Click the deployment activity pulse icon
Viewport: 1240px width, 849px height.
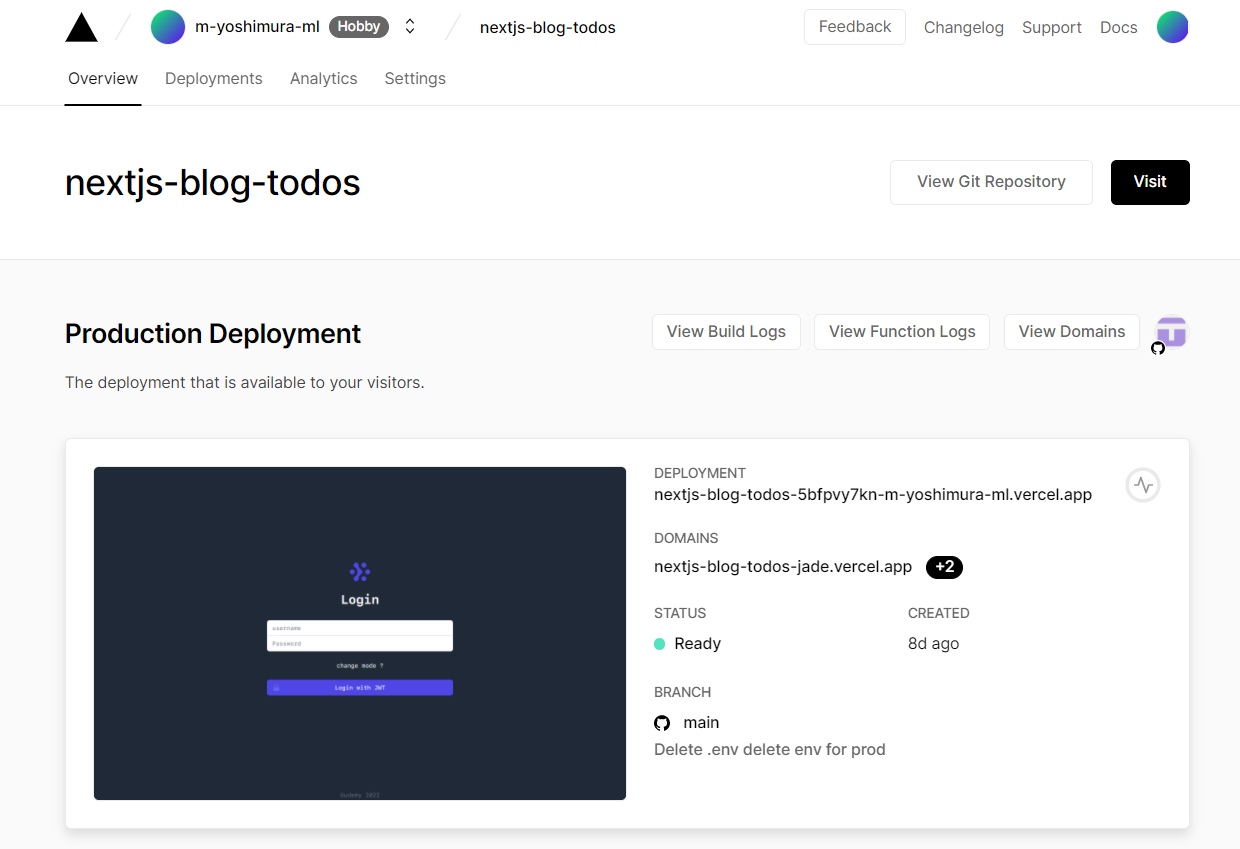(1142, 485)
